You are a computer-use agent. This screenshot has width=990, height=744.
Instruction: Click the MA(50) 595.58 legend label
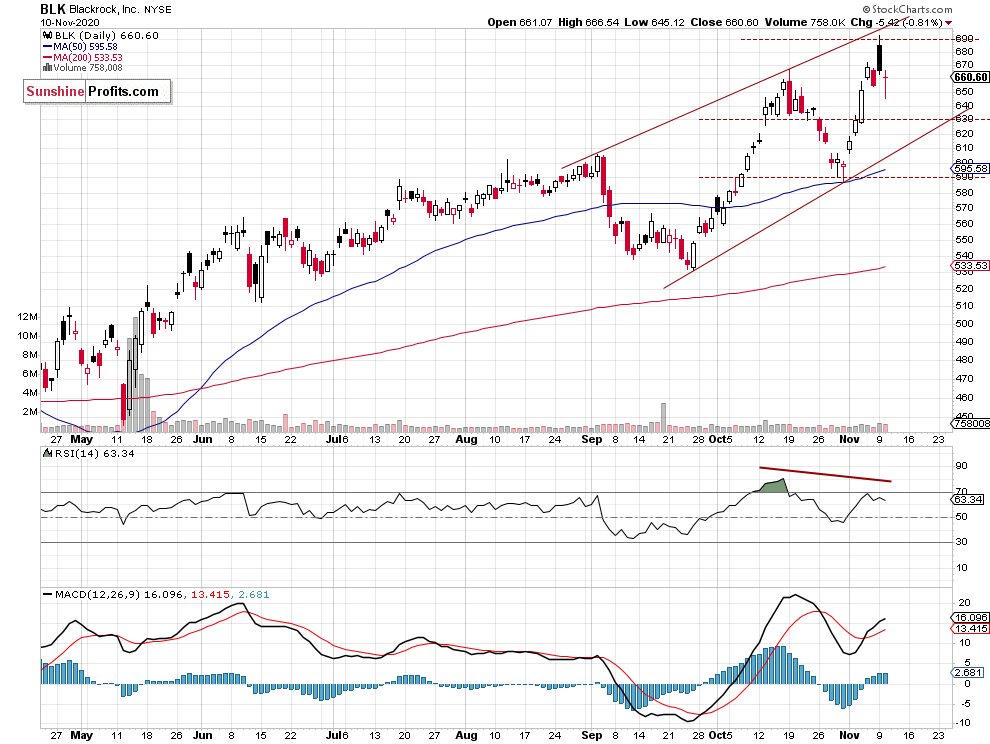pyautogui.click(x=85, y=47)
